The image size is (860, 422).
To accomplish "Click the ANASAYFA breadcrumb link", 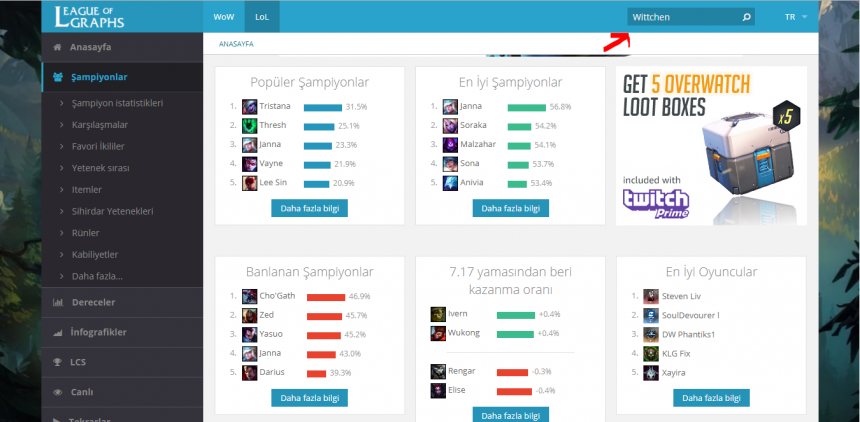I will pyautogui.click(x=236, y=44).
